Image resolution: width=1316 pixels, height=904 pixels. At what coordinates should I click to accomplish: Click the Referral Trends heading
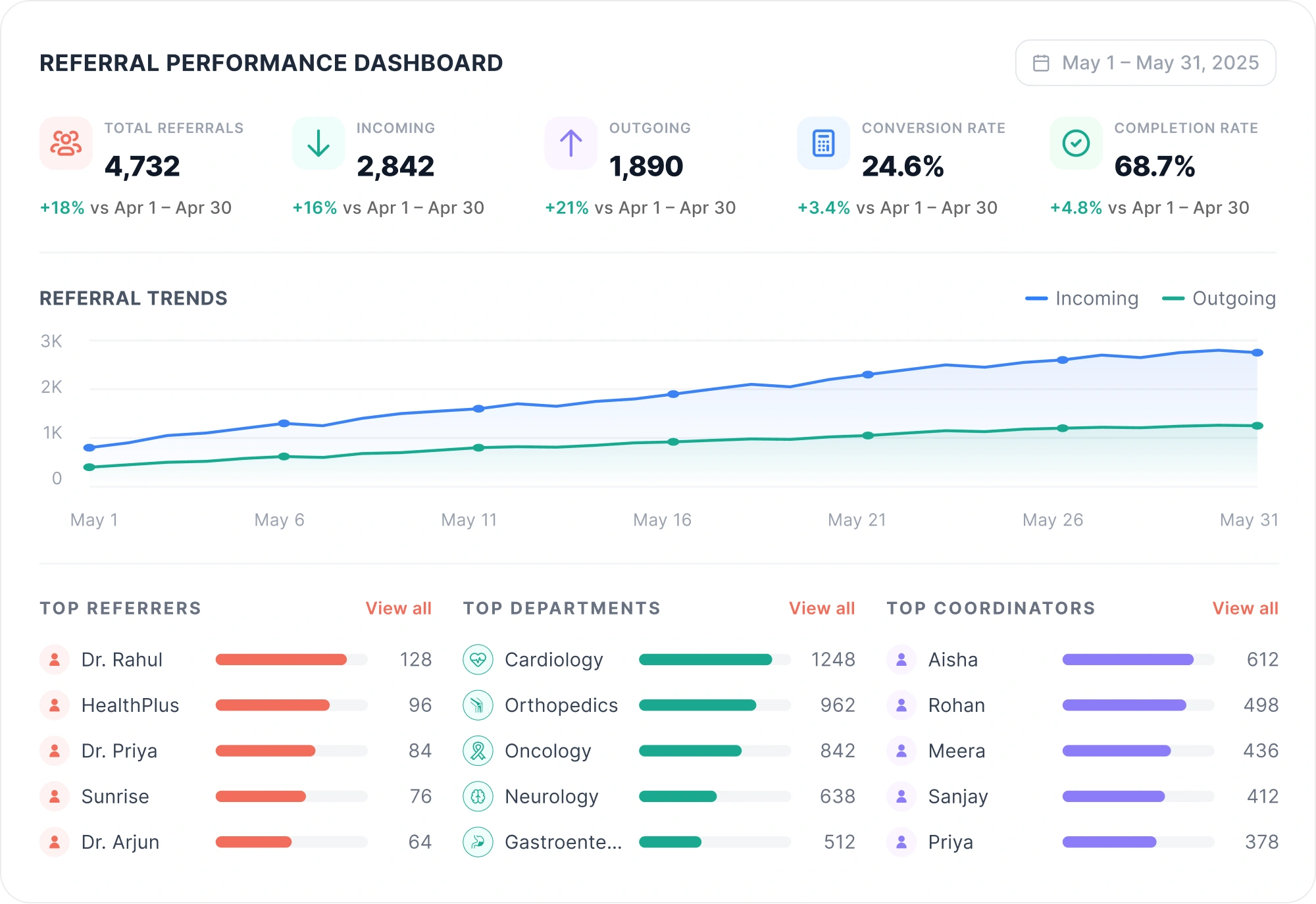pos(134,299)
